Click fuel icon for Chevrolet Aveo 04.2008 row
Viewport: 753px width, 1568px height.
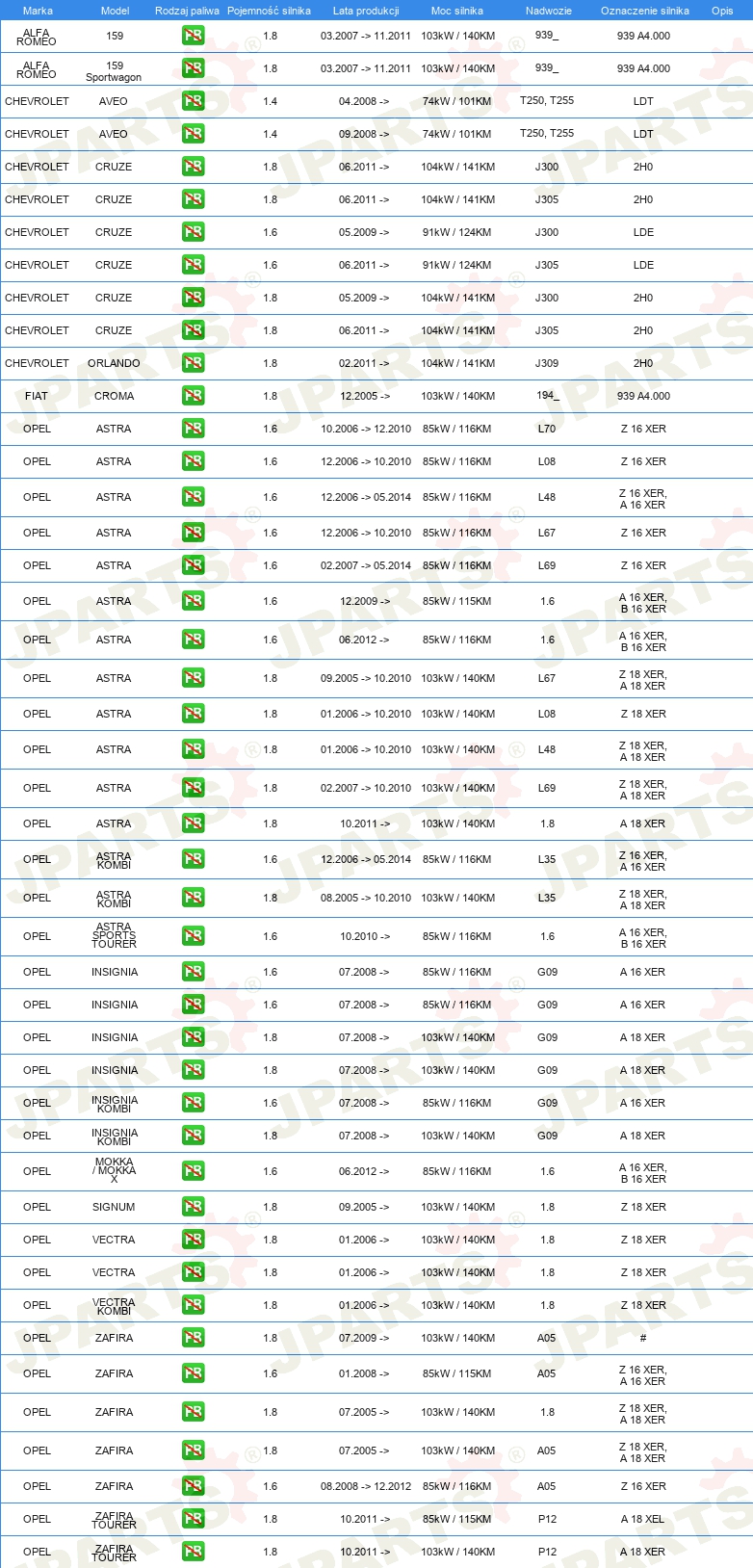193,101
